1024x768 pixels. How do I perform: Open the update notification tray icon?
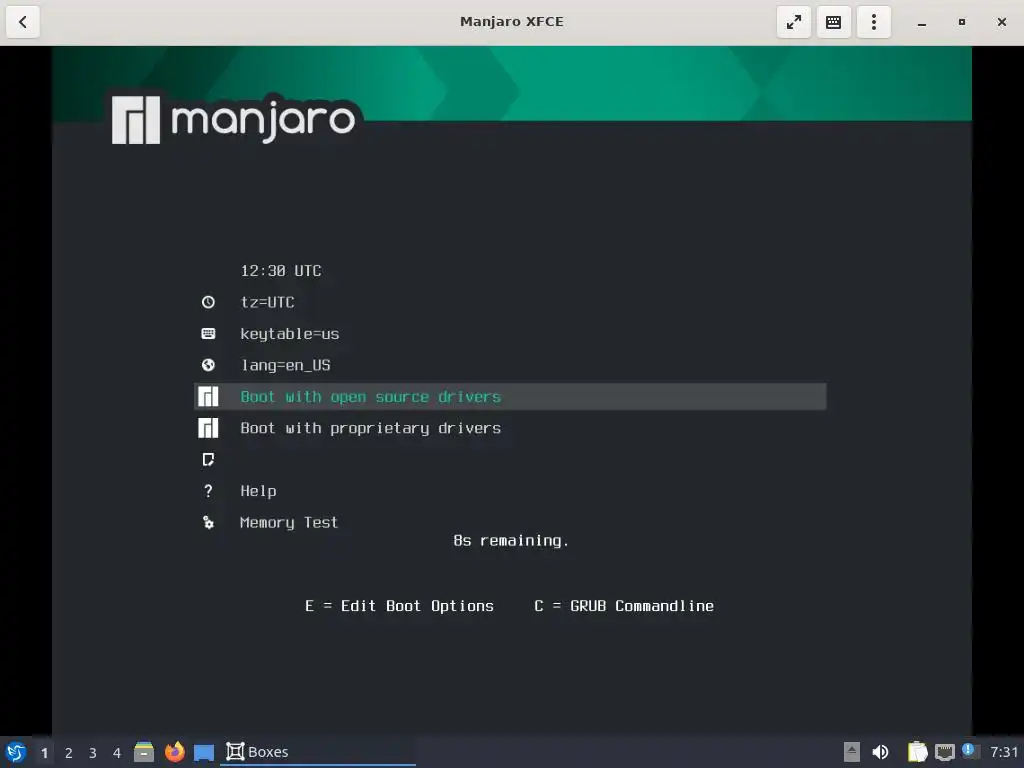[x=969, y=751]
